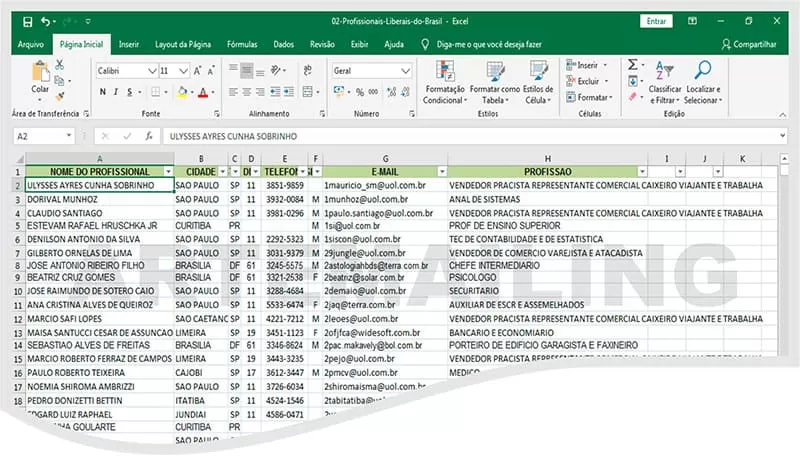Click the Classificar e Filtrar icon
The image size is (800, 456).
664,70
